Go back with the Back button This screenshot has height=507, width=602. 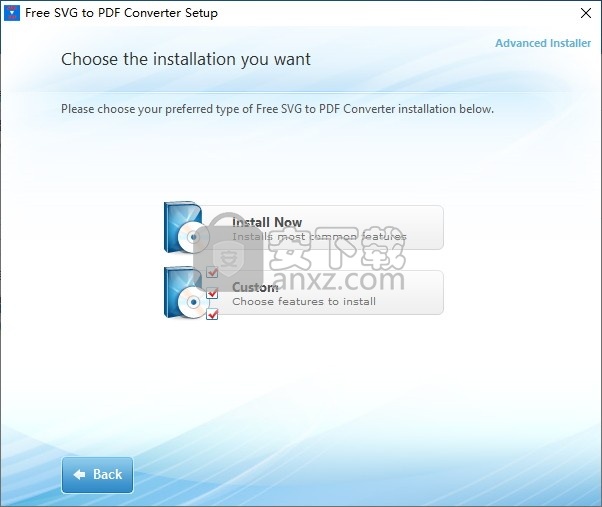point(97,475)
